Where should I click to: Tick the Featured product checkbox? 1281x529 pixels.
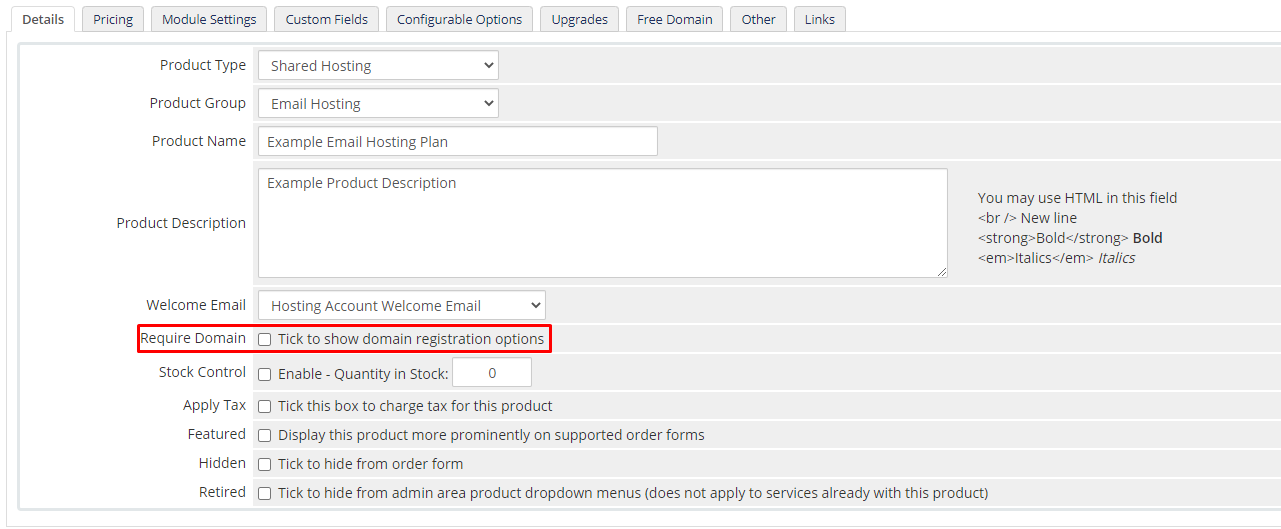tap(265, 436)
